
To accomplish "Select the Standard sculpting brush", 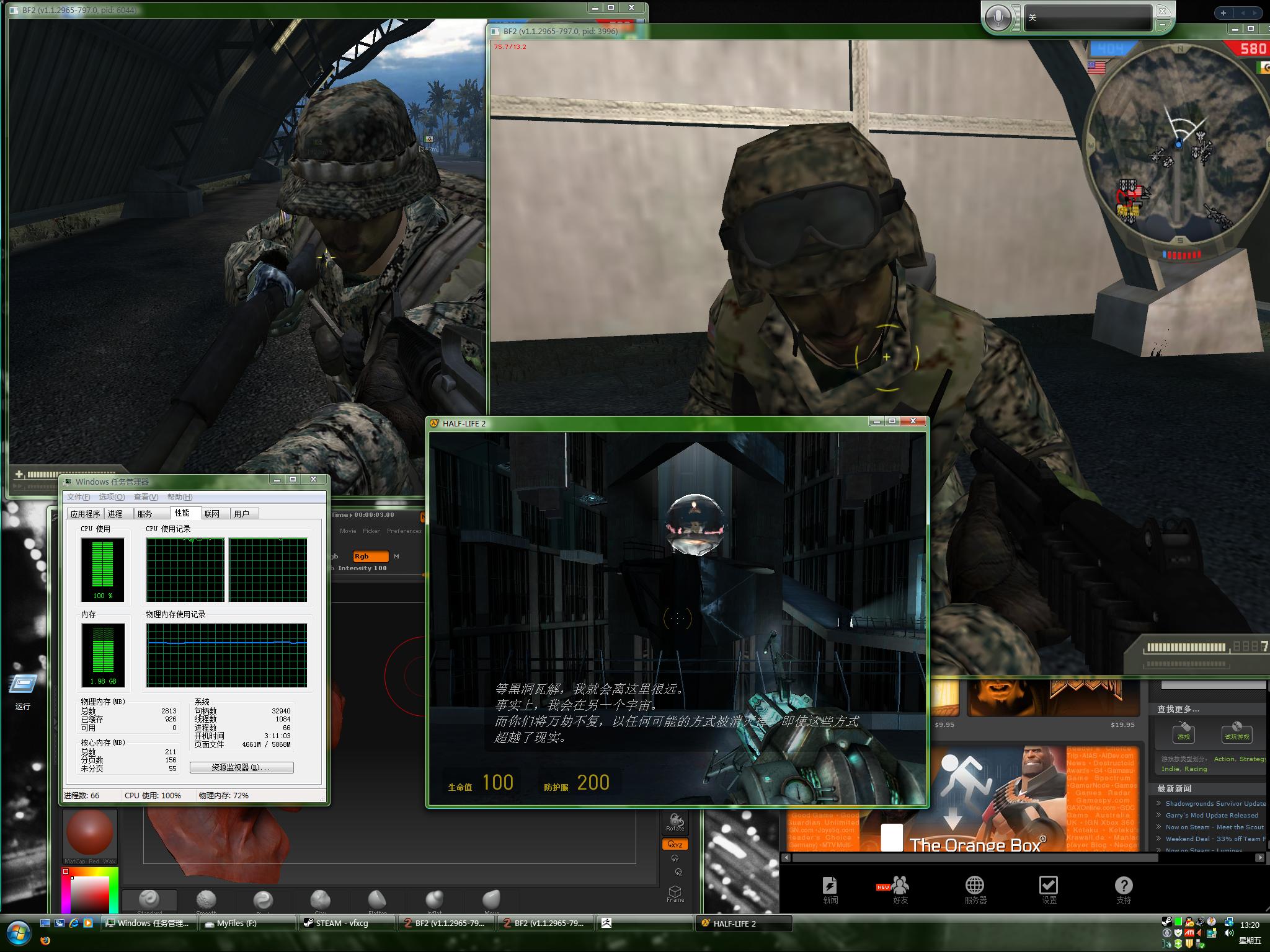I will tap(149, 900).
